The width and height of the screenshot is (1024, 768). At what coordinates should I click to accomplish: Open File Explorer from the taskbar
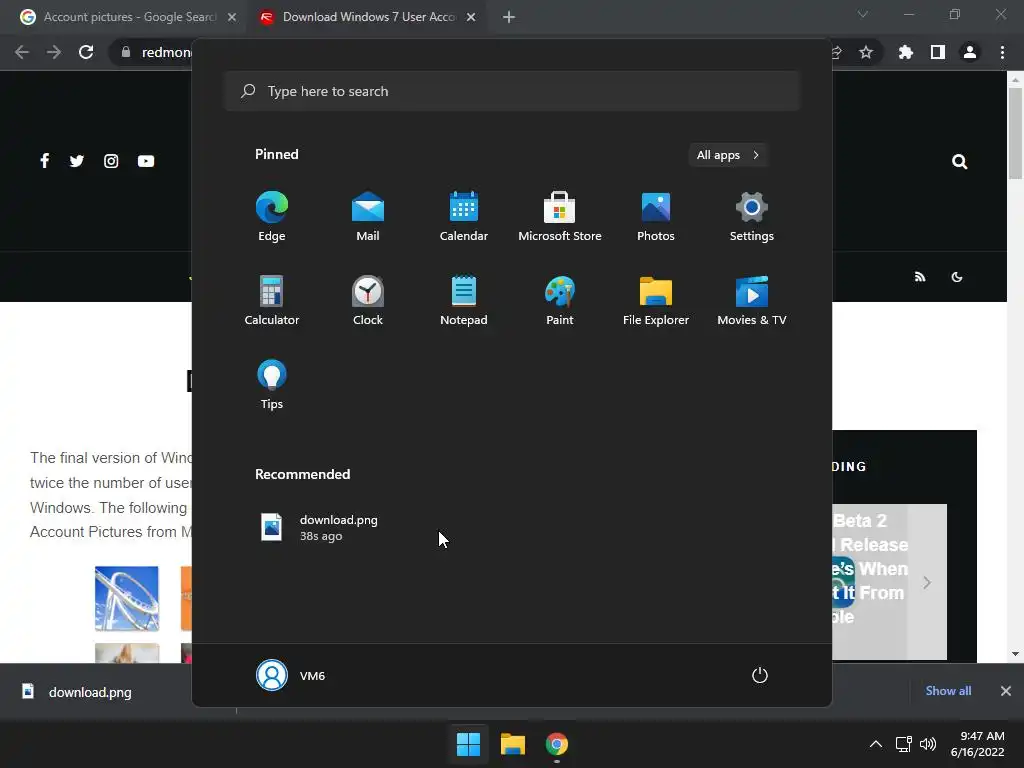[x=513, y=744]
